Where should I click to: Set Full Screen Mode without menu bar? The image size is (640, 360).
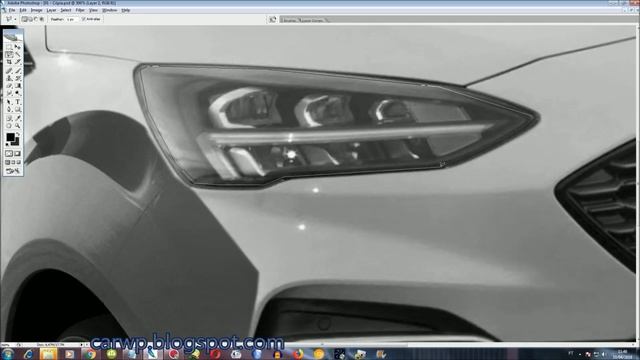tap(19, 162)
